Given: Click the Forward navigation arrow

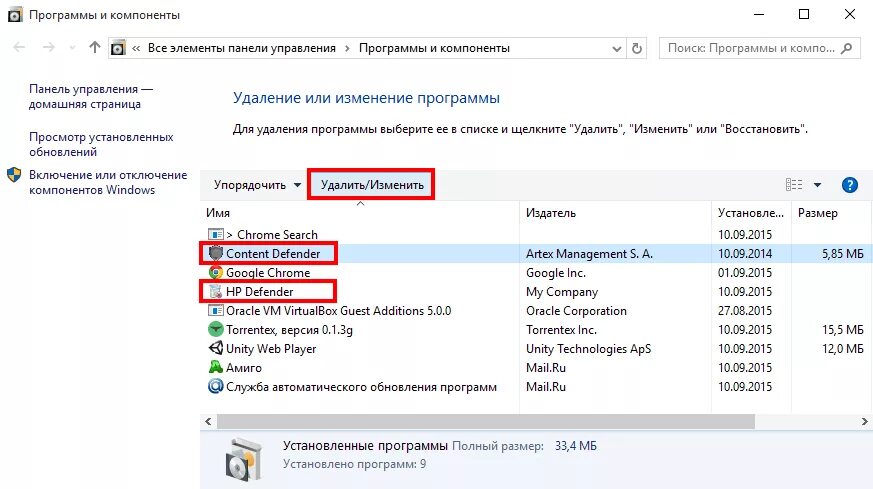Looking at the screenshot, I should point(49,47).
